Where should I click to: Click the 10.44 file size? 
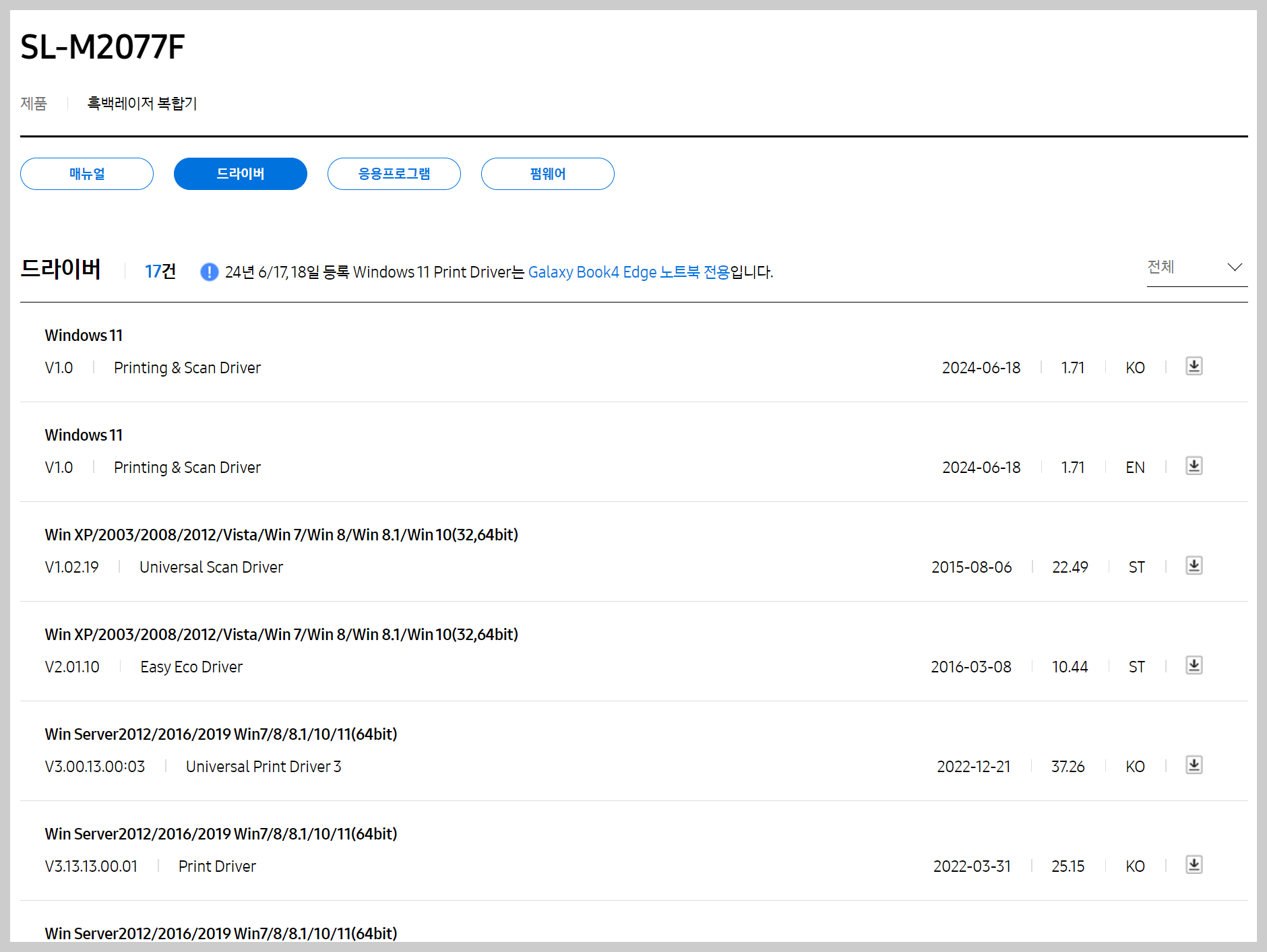click(x=1070, y=667)
